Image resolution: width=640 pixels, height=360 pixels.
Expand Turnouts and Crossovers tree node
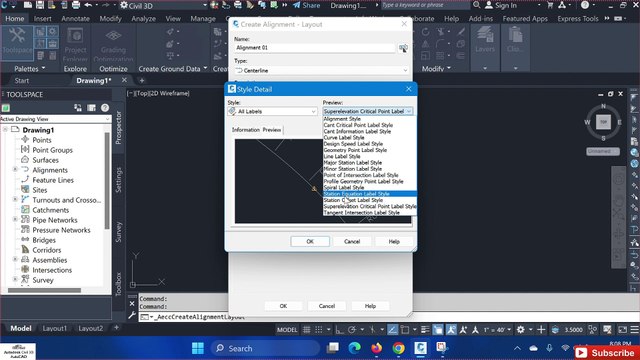point(15,200)
